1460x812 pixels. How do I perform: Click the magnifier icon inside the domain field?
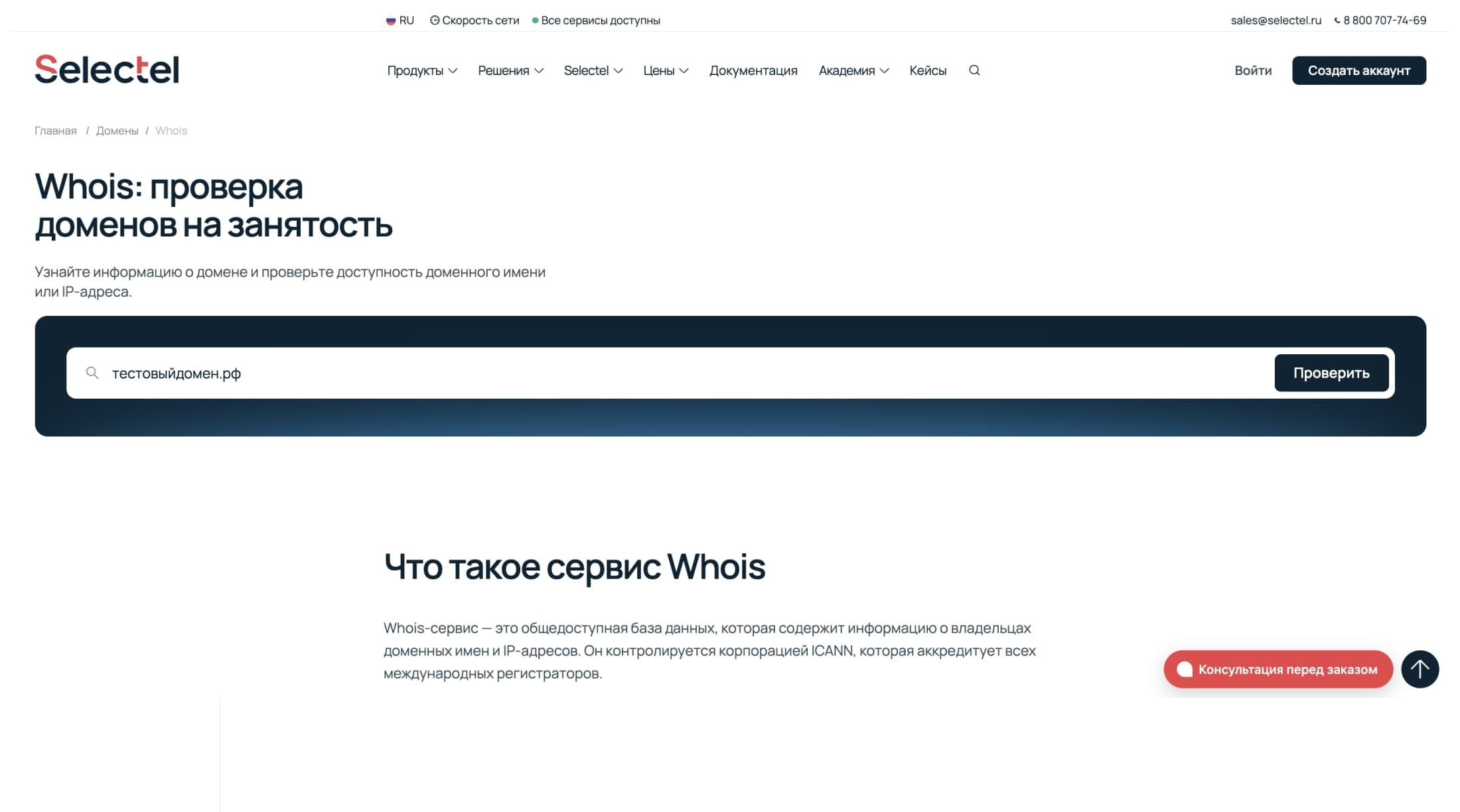pyautogui.click(x=92, y=373)
